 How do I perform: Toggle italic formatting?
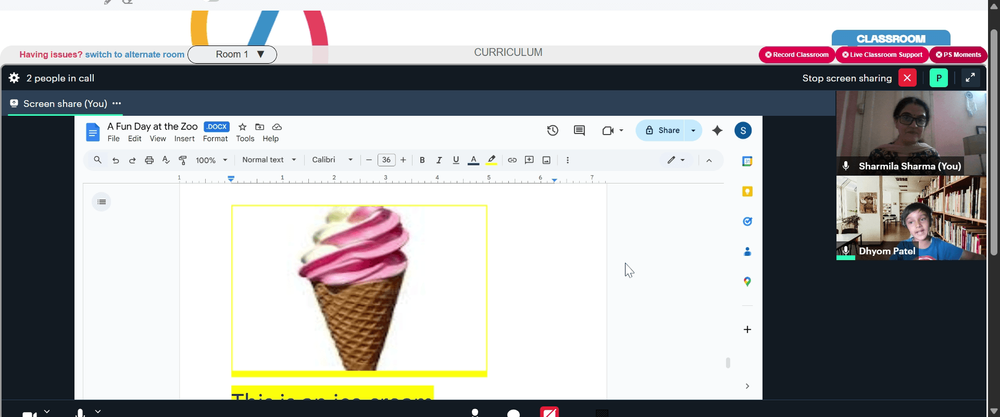[439, 160]
